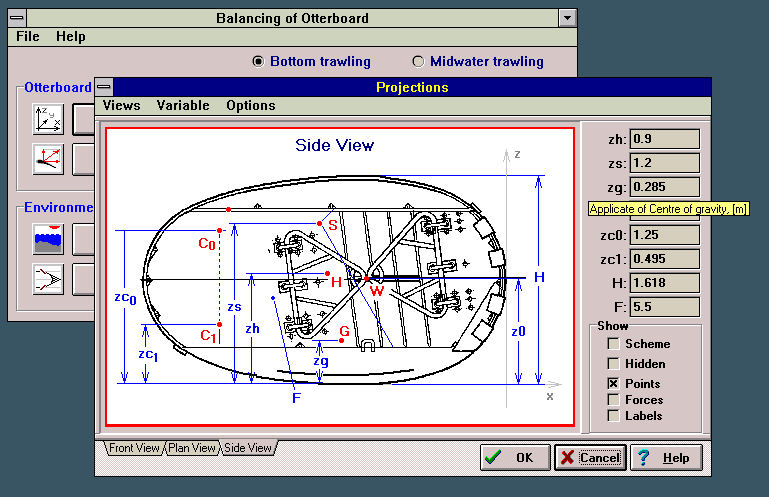
Task: Click the F value input field
Action: pos(665,307)
